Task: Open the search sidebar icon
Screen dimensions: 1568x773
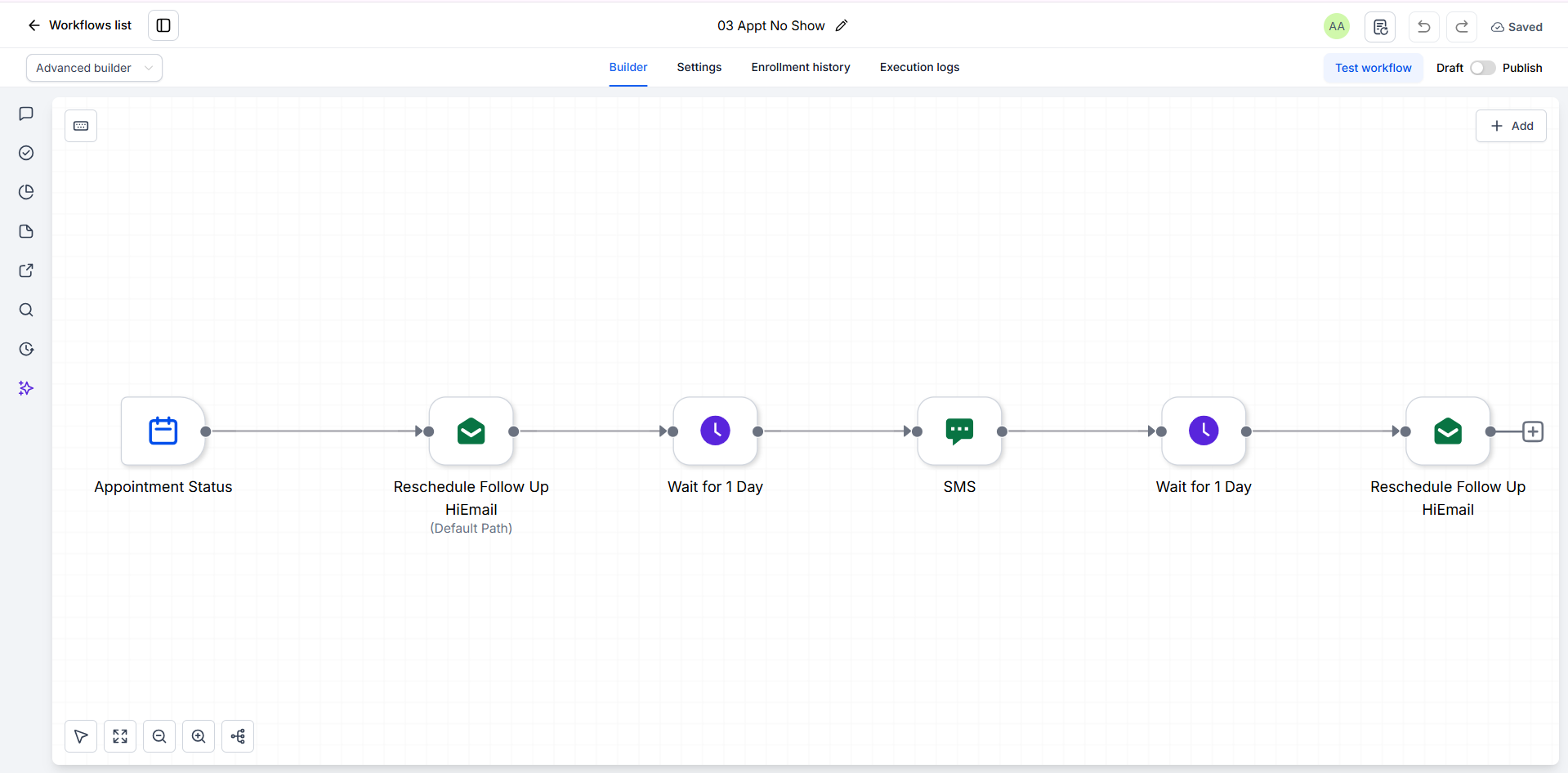Action: click(26, 310)
